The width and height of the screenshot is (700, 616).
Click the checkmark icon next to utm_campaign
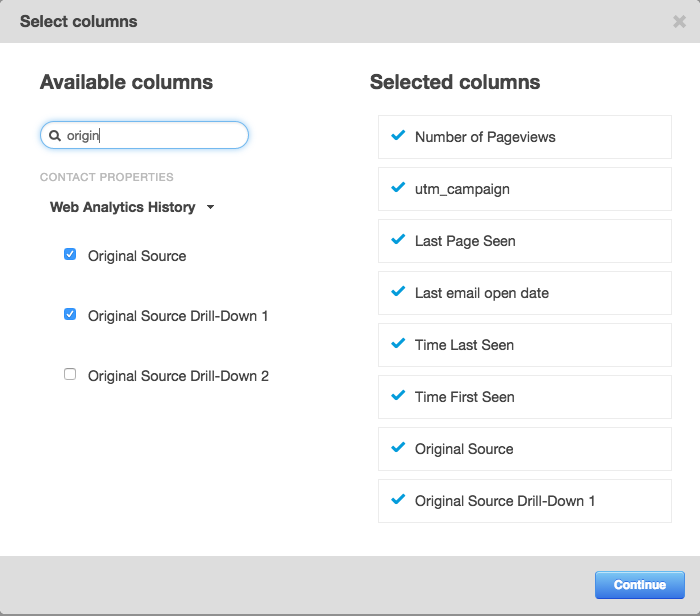(399, 188)
